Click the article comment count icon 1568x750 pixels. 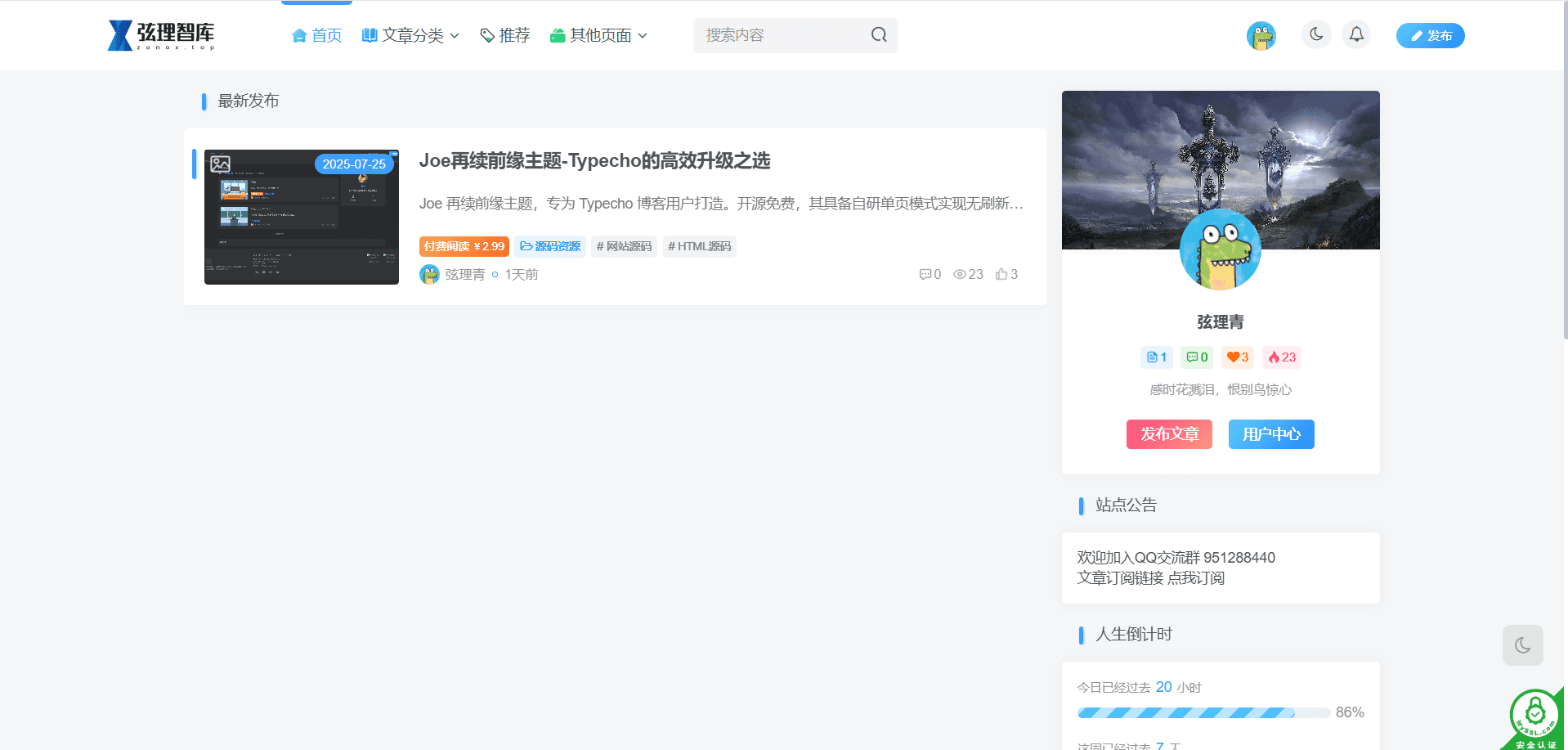[925, 275]
